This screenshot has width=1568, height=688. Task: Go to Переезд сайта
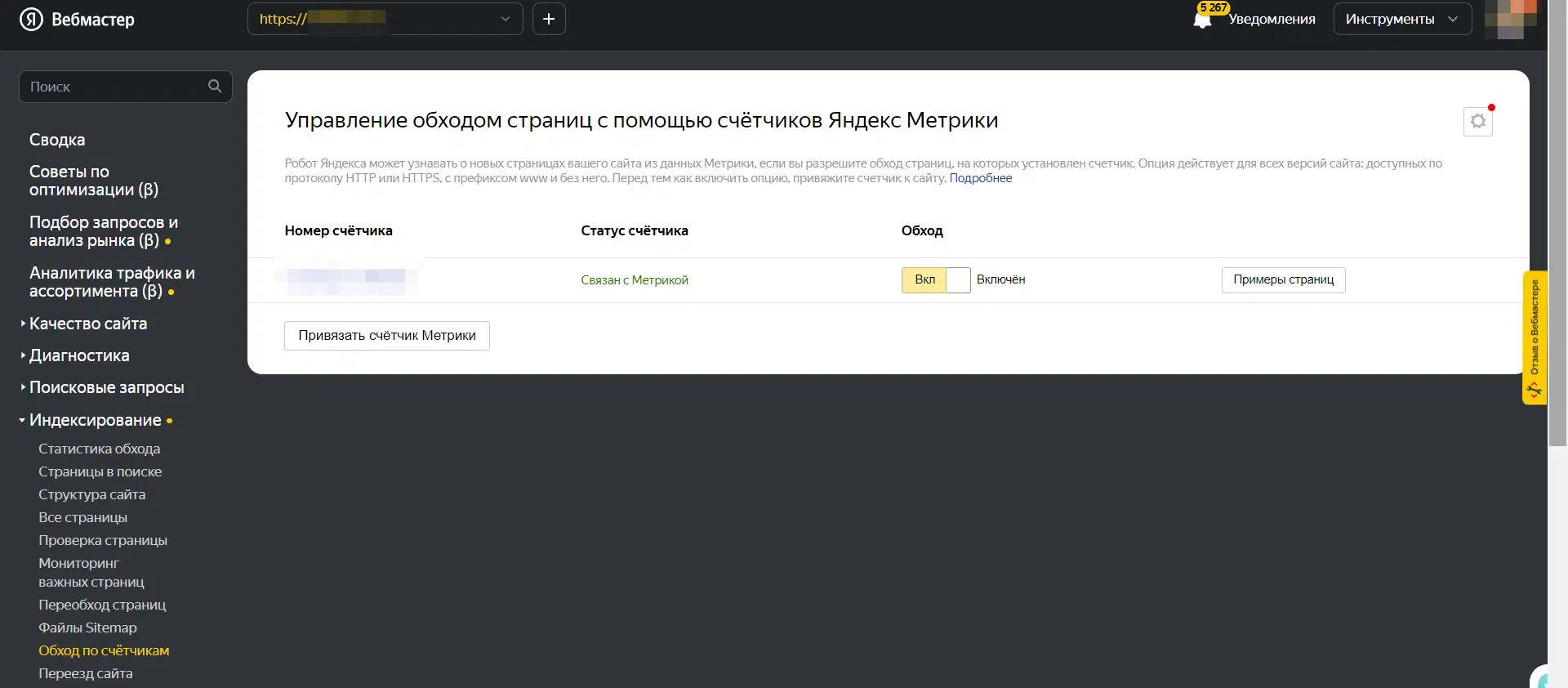coord(86,673)
